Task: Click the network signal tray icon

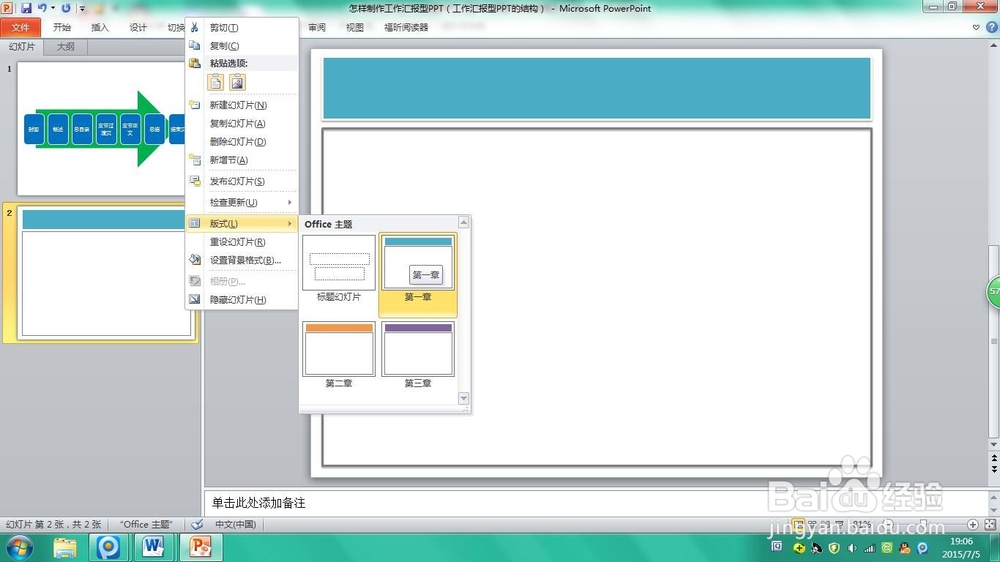Action: [869, 548]
